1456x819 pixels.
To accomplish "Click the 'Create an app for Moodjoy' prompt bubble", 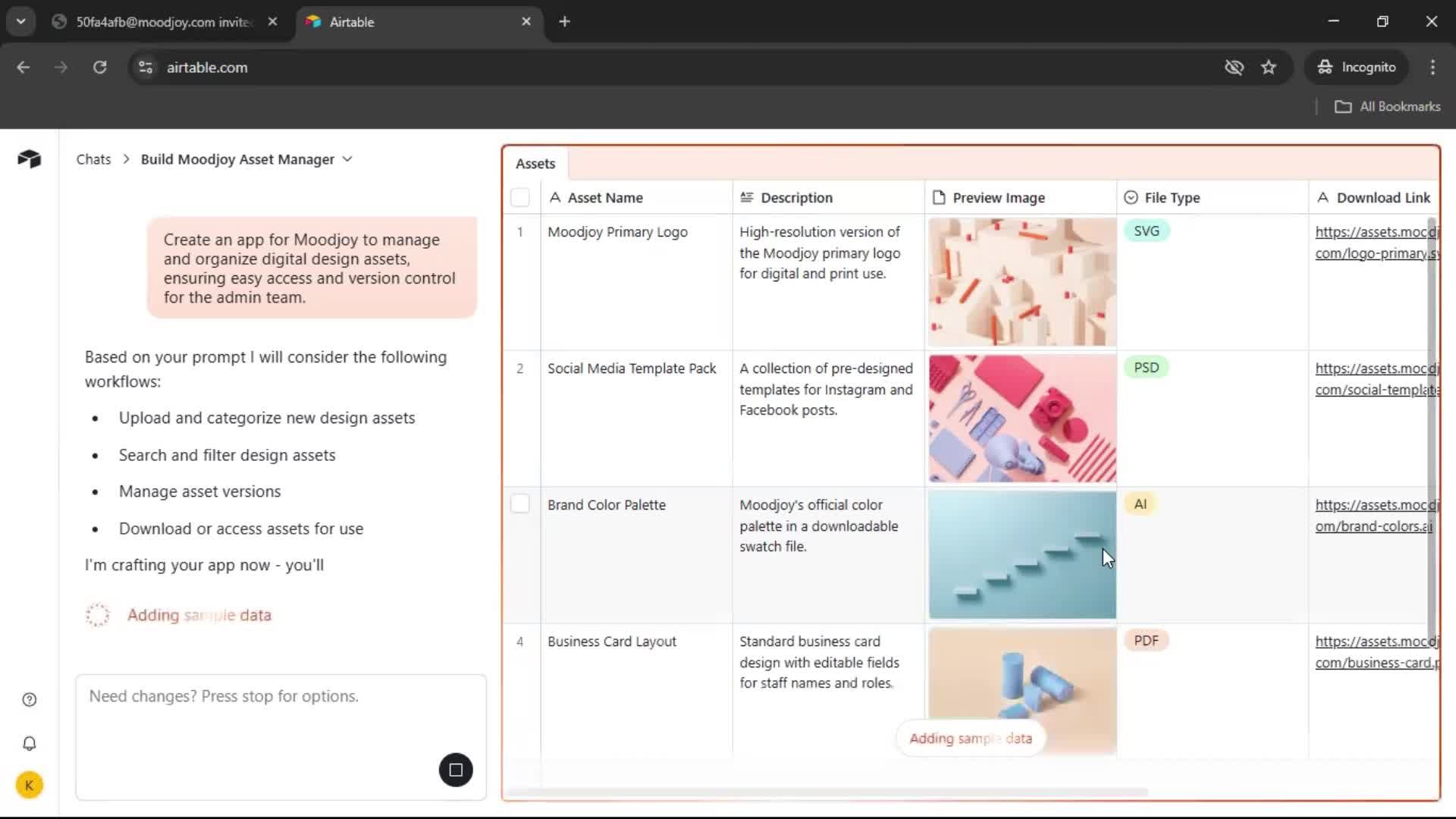I will click(x=312, y=268).
